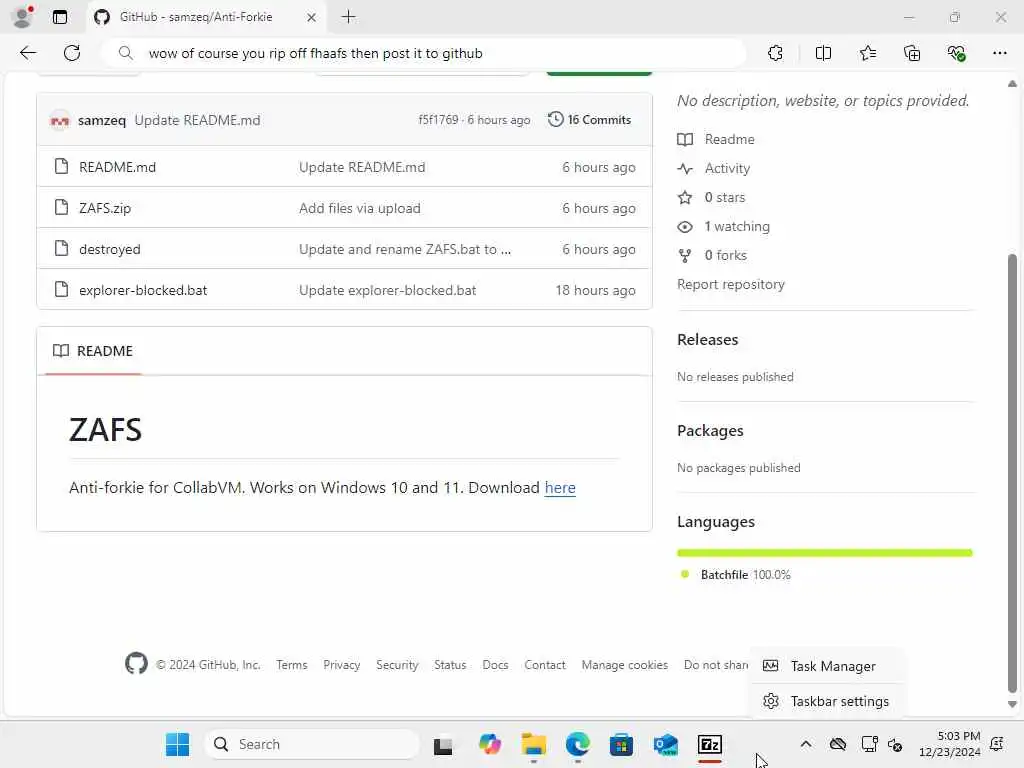Click Report repository link
Image resolution: width=1024 pixels, height=768 pixels.
731,284
